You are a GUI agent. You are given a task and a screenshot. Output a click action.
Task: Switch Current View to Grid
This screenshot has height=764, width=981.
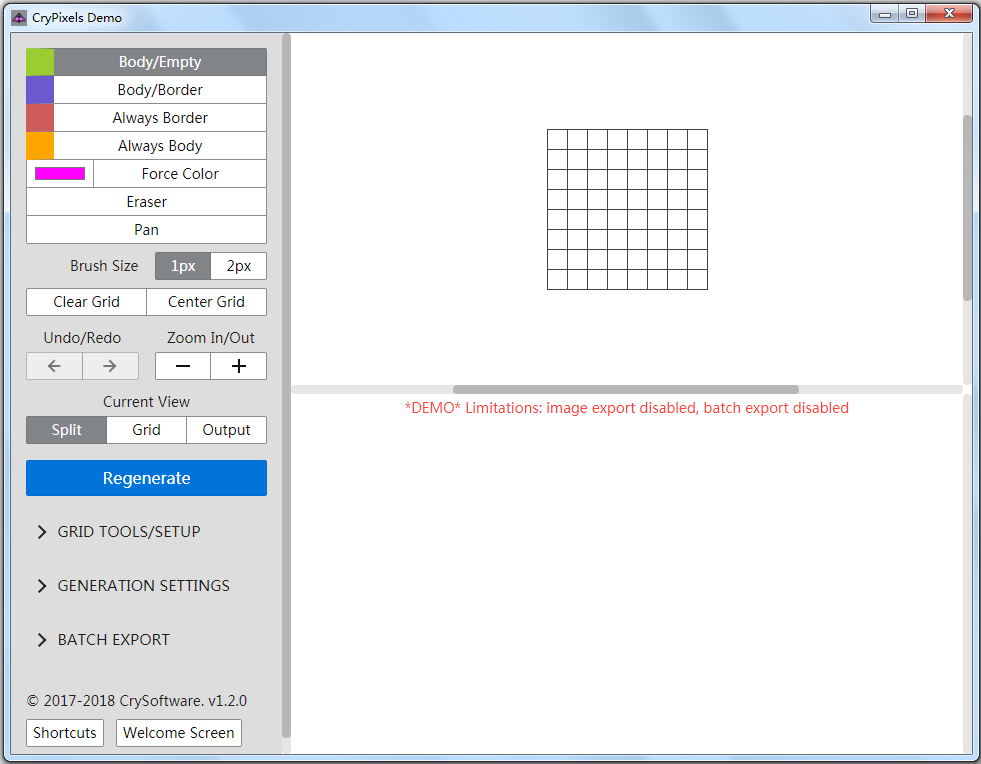[x=146, y=429]
